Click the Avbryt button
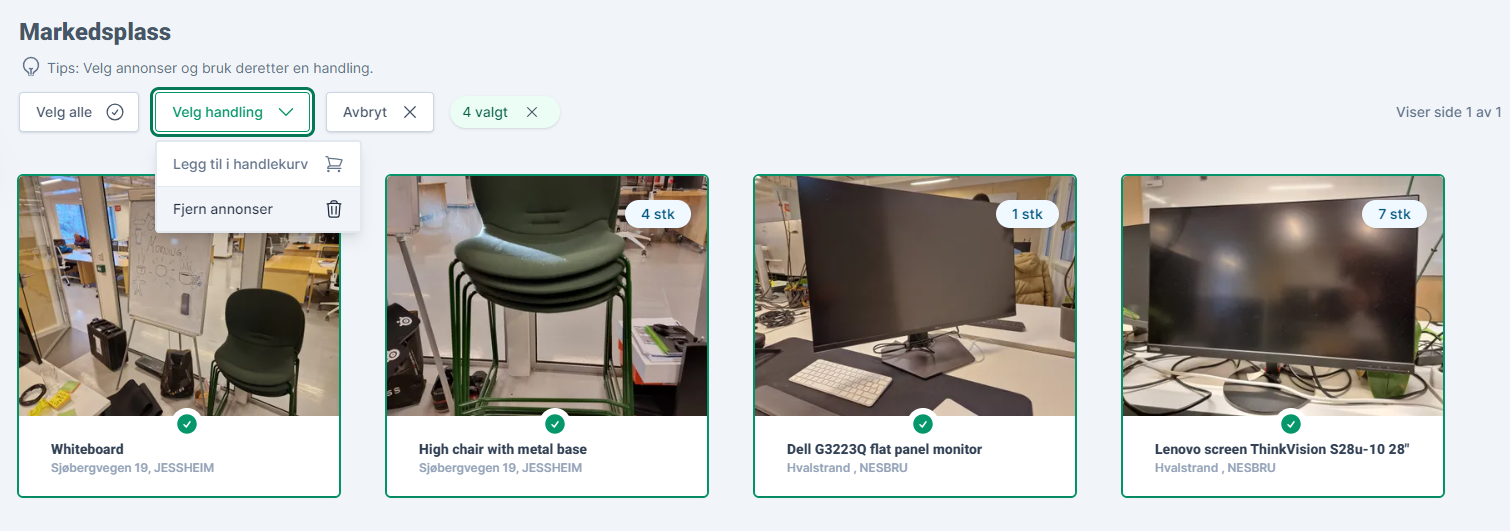Viewport: 1510px width, 531px height. point(380,112)
